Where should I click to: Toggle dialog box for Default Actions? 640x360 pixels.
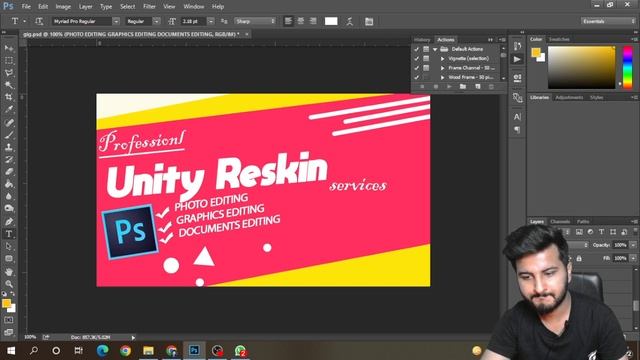pyautogui.click(x=426, y=49)
